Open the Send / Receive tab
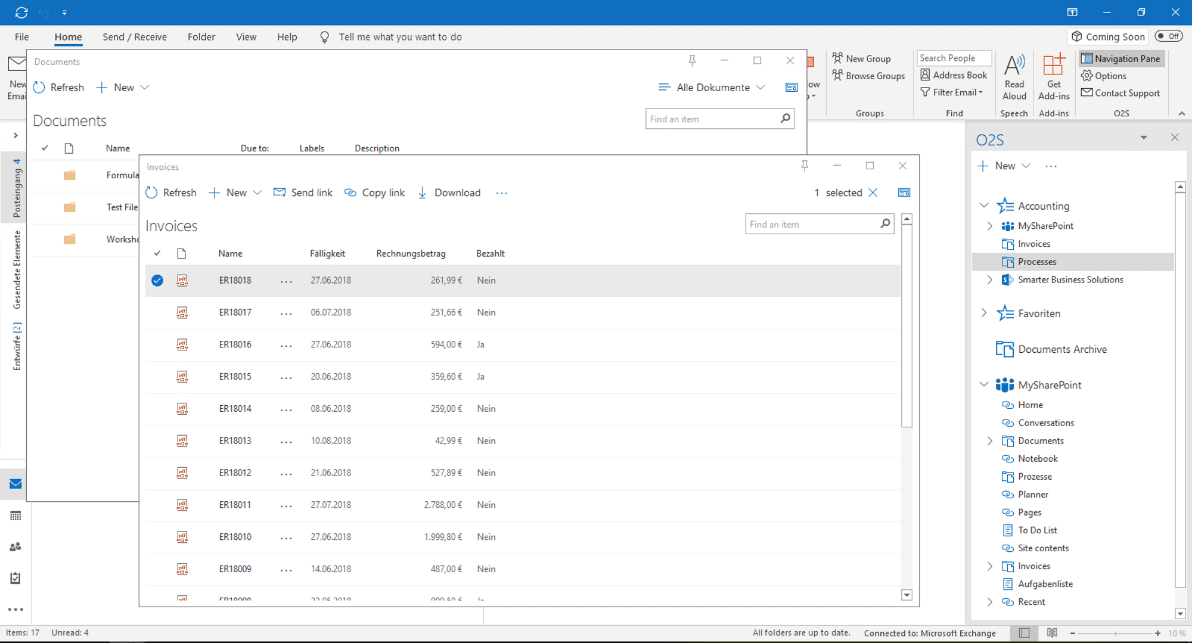The width and height of the screenshot is (1192, 643). [x=135, y=36]
